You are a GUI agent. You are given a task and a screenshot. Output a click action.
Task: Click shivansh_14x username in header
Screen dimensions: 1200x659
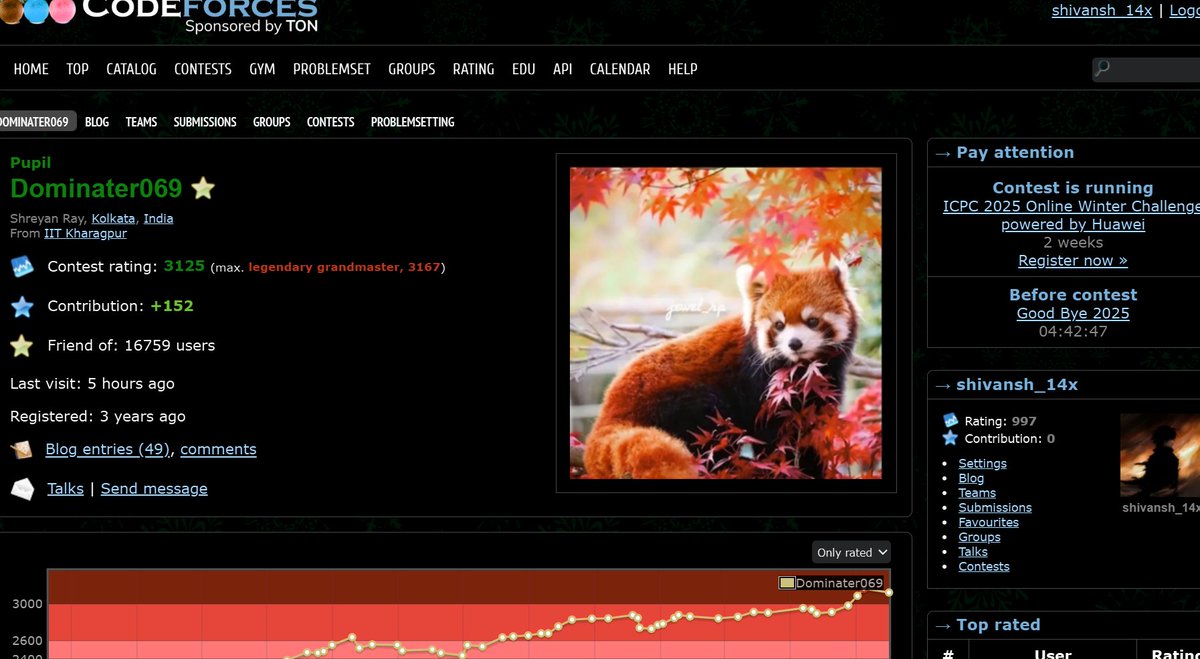1102,10
